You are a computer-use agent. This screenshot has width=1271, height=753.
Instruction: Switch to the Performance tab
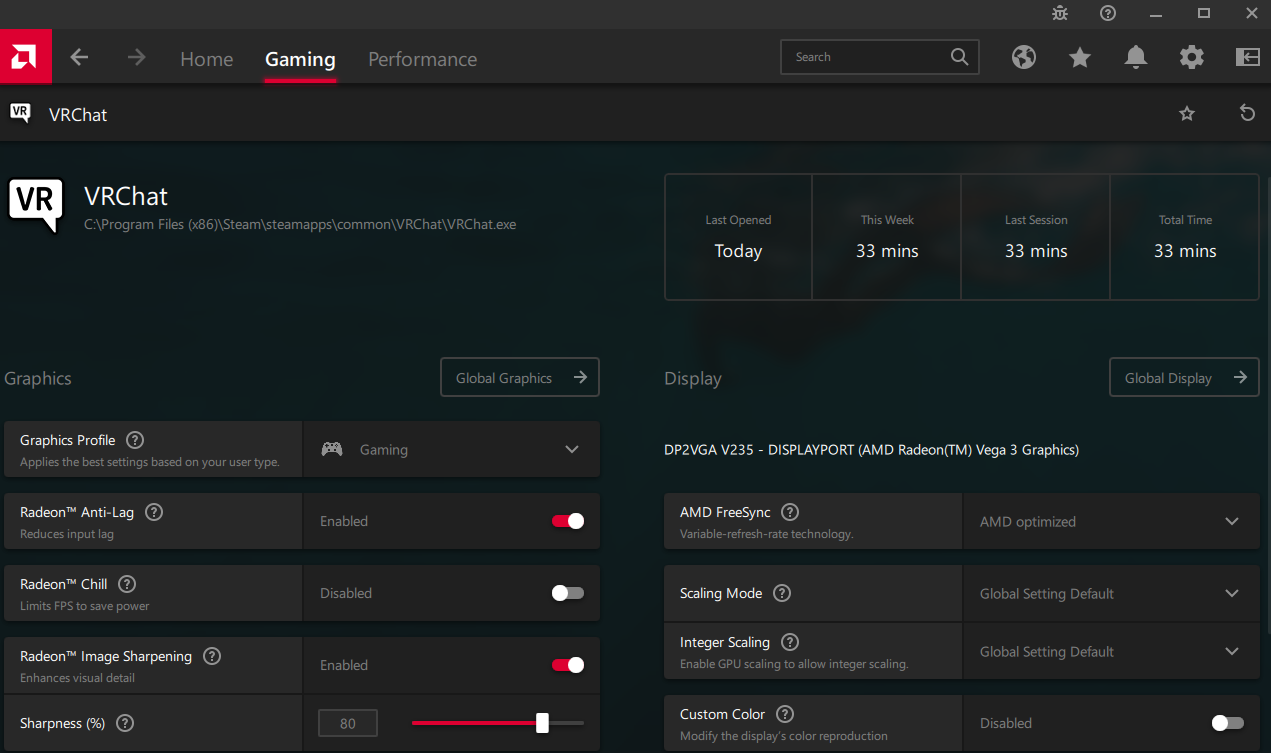click(x=422, y=59)
